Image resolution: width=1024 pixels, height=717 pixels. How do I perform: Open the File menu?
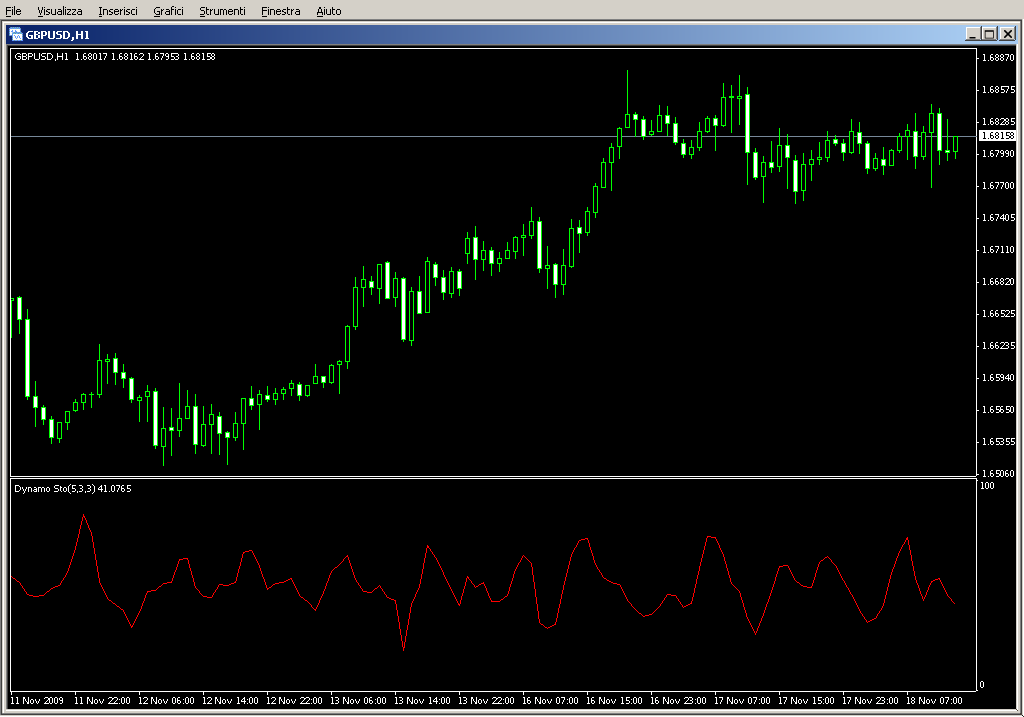point(13,11)
